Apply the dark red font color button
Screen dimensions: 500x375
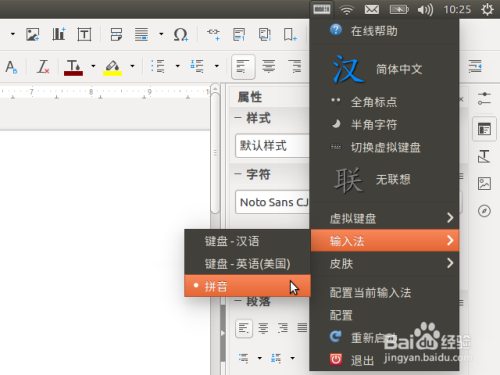tap(73, 67)
